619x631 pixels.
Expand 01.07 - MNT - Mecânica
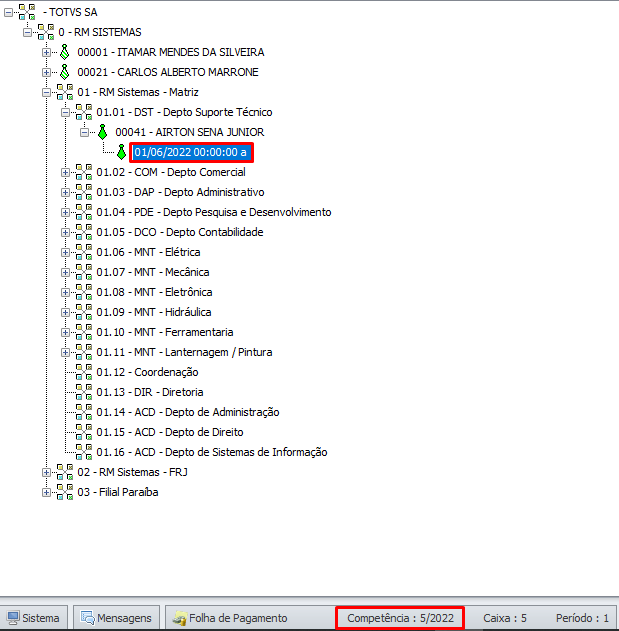pos(65,272)
